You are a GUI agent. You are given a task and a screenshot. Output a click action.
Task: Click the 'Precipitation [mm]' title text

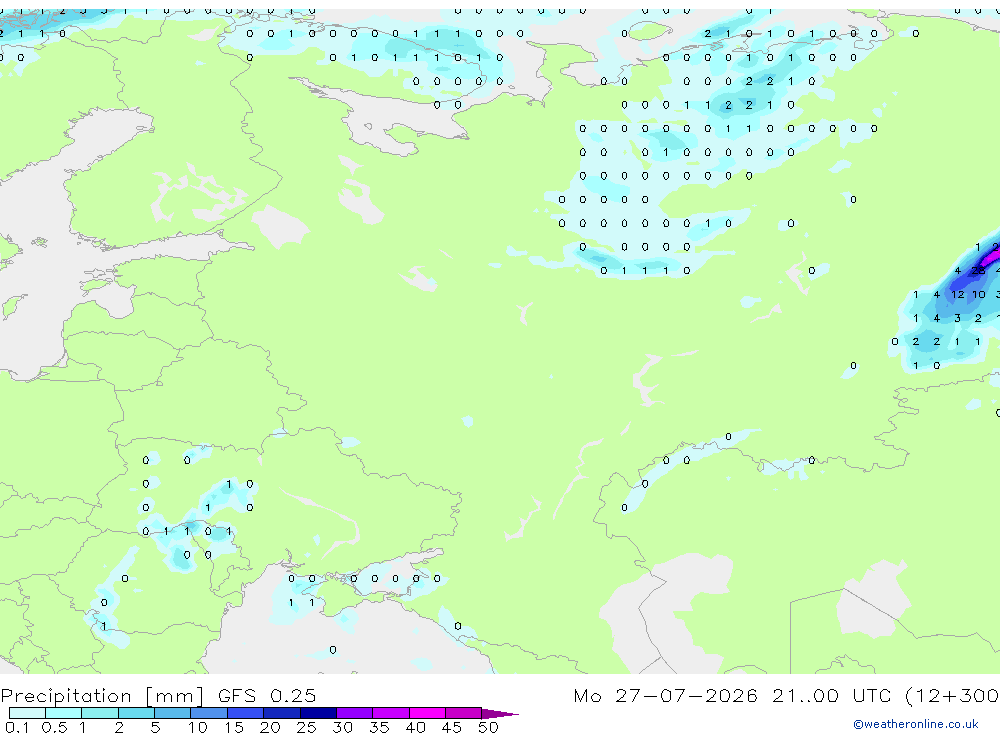(102, 696)
